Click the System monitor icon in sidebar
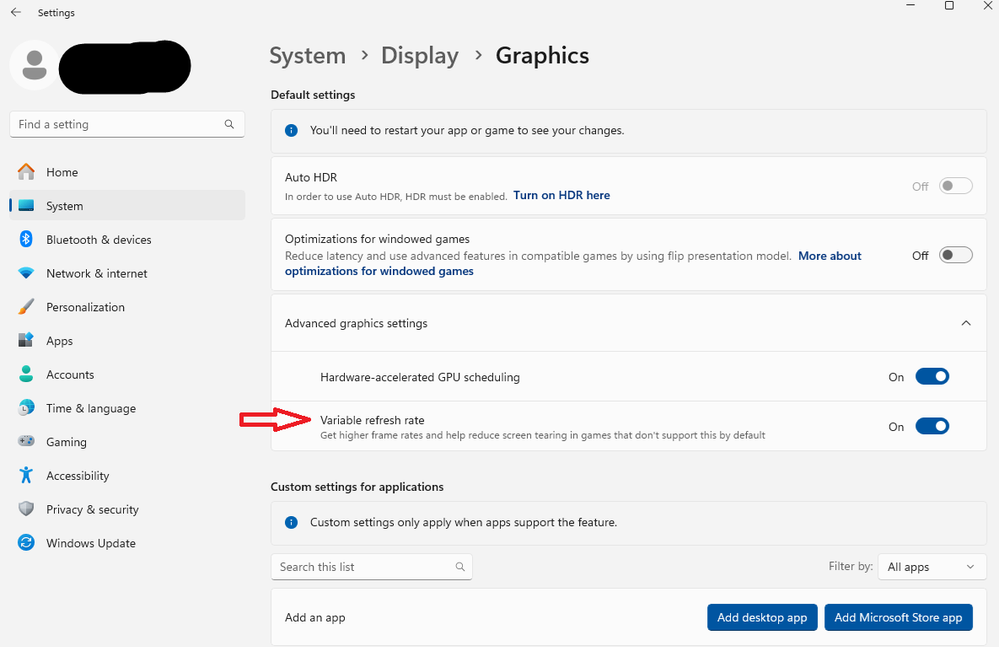999x647 pixels. [26, 206]
